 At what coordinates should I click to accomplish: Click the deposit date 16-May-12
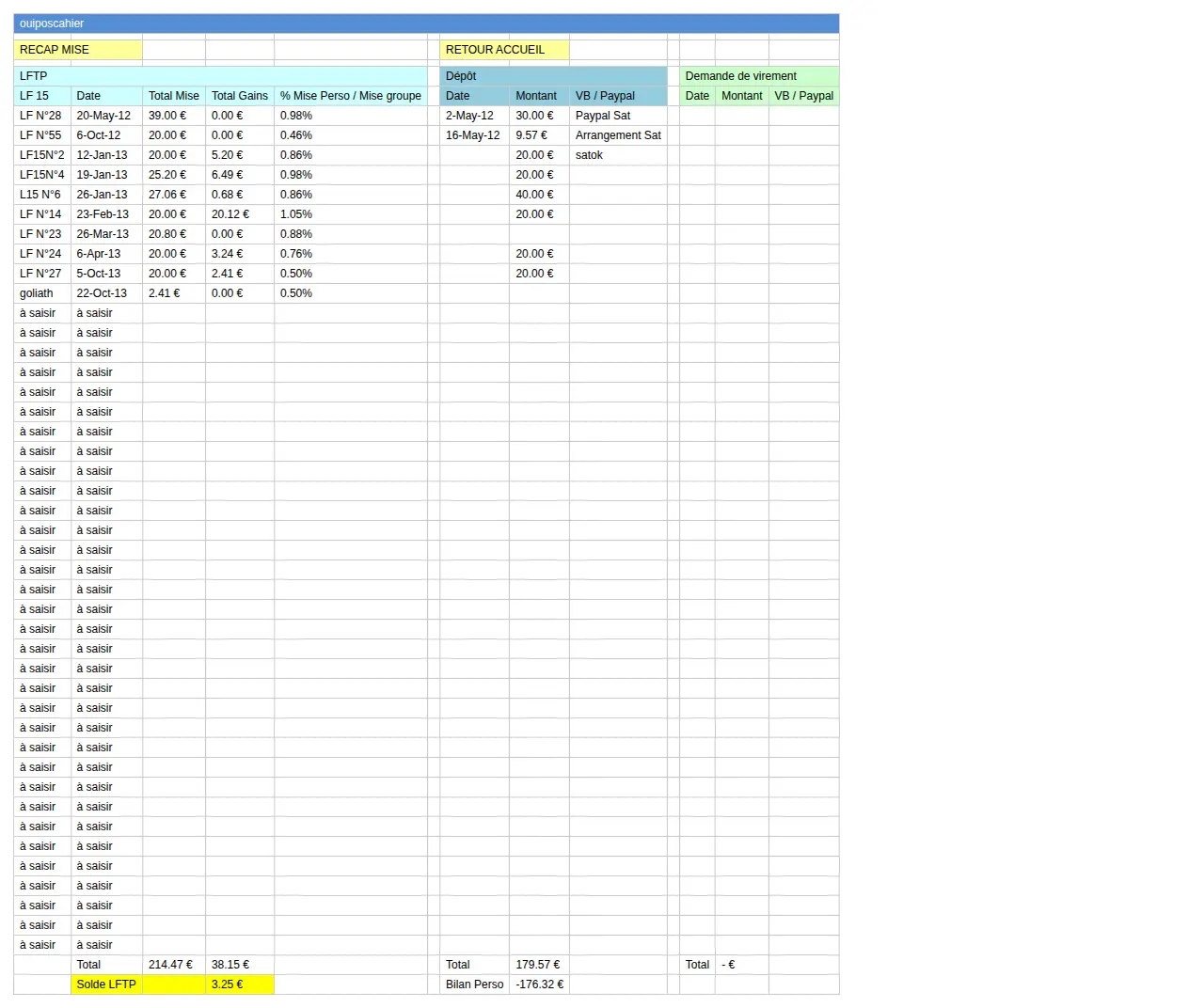tap(474, 135)
